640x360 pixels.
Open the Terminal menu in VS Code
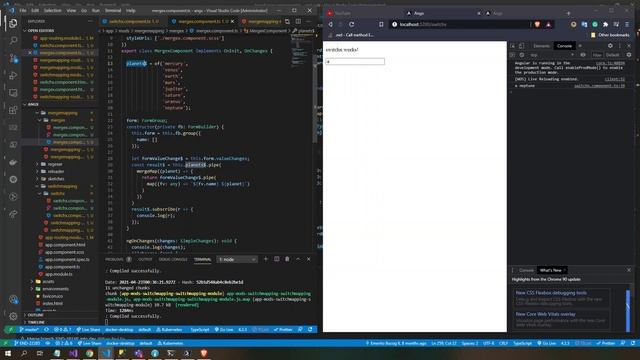(113, 11)
